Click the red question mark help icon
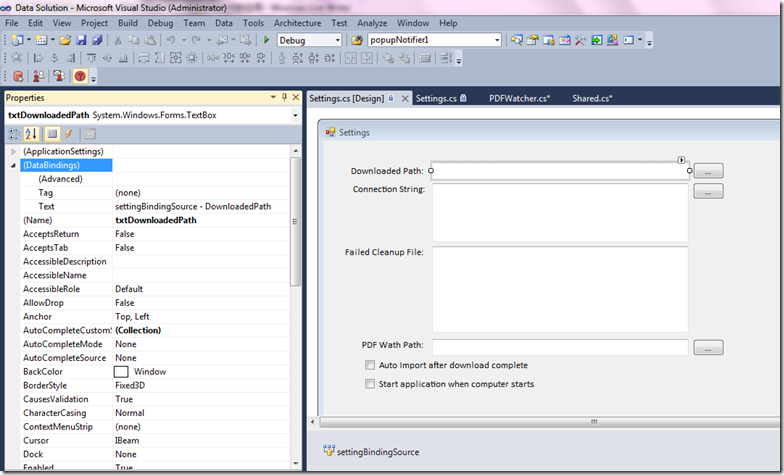Image resolution: width=784 pixels, height=475 pixels. 80,76
